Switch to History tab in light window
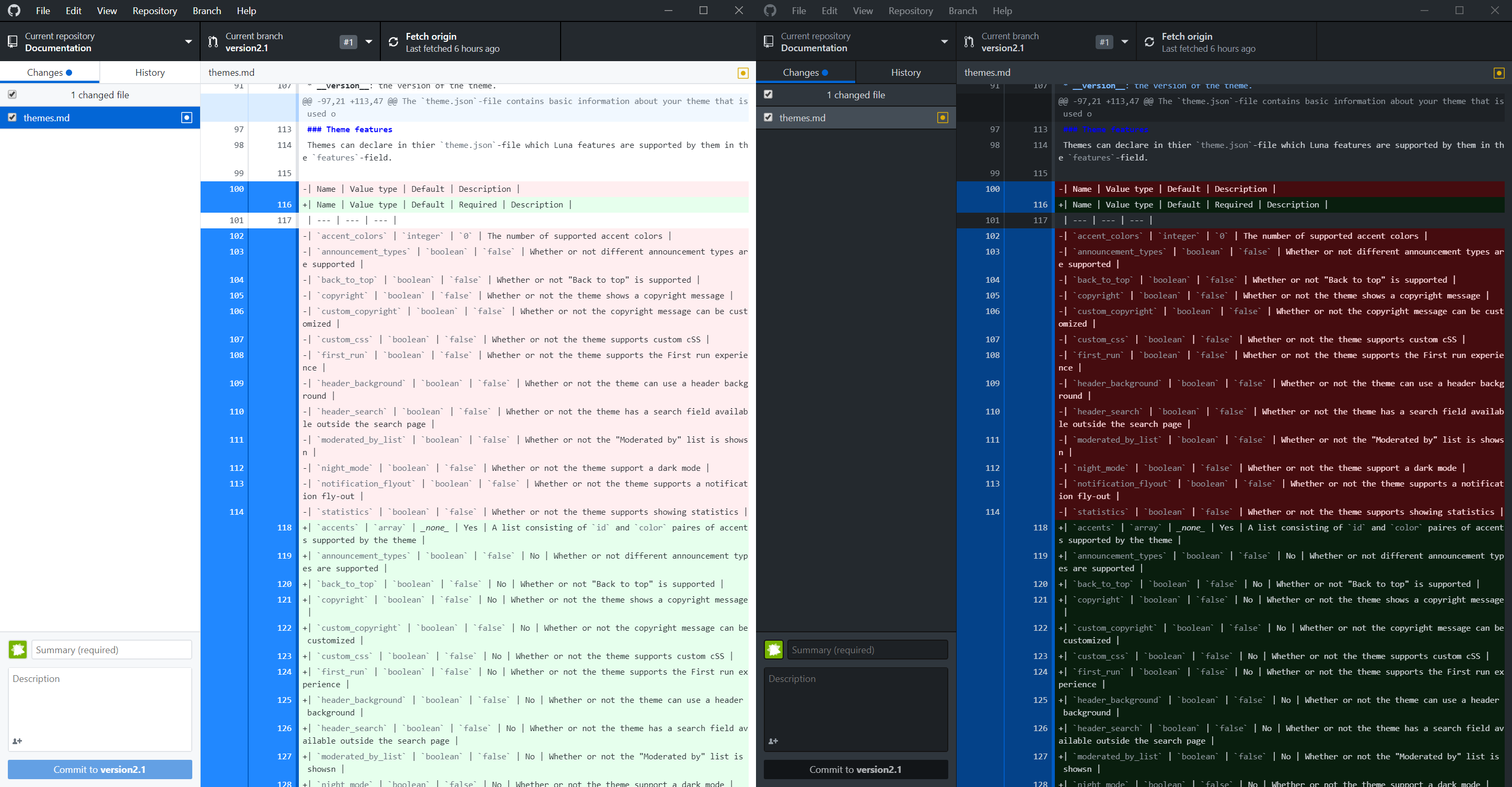The width and height of the screenshot is (1512, 787). pyautogui.click(x=149, y=72)
